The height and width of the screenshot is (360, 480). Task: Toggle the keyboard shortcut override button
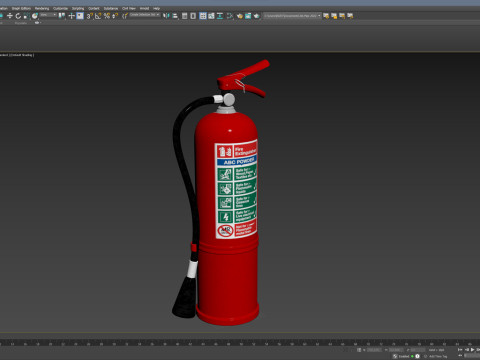click(x=80, y=16)
